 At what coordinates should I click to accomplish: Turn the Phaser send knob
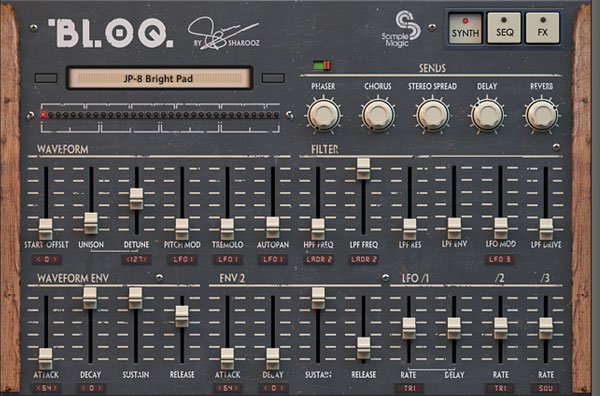point(323,114)
